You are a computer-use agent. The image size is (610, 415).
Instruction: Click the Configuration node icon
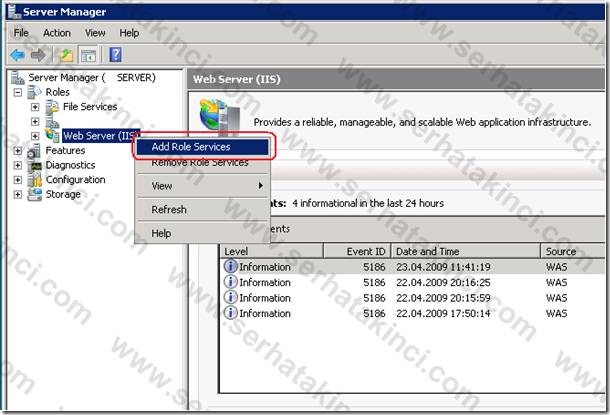click(34, 180)
